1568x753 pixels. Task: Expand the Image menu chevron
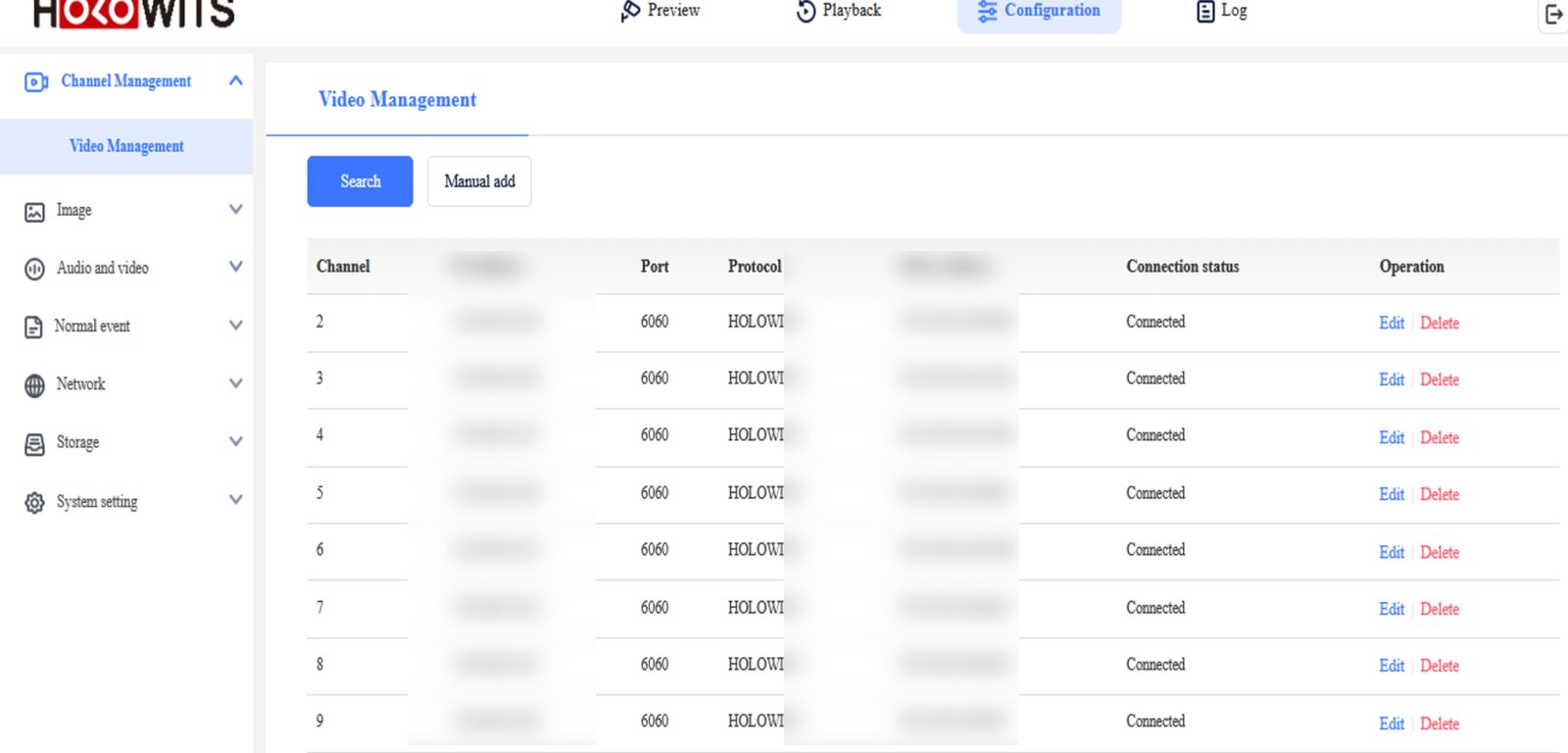click(x=235, y=210)
